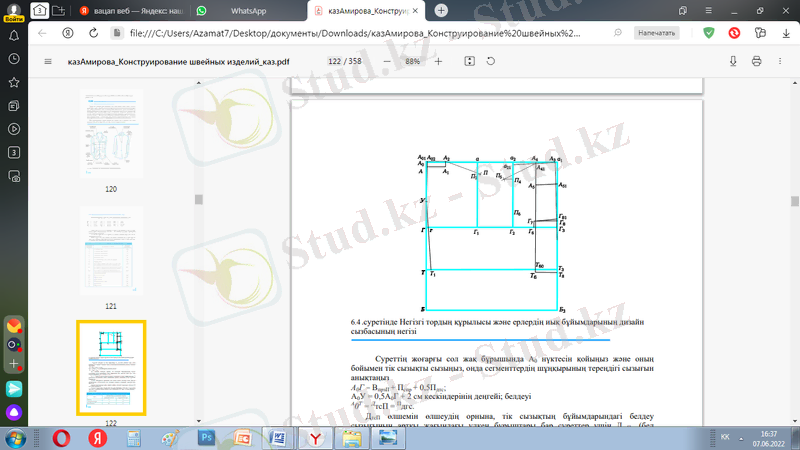800x450 pixels.
Task: Select the page 120 thumbnail
Action: tap(111, 135)
